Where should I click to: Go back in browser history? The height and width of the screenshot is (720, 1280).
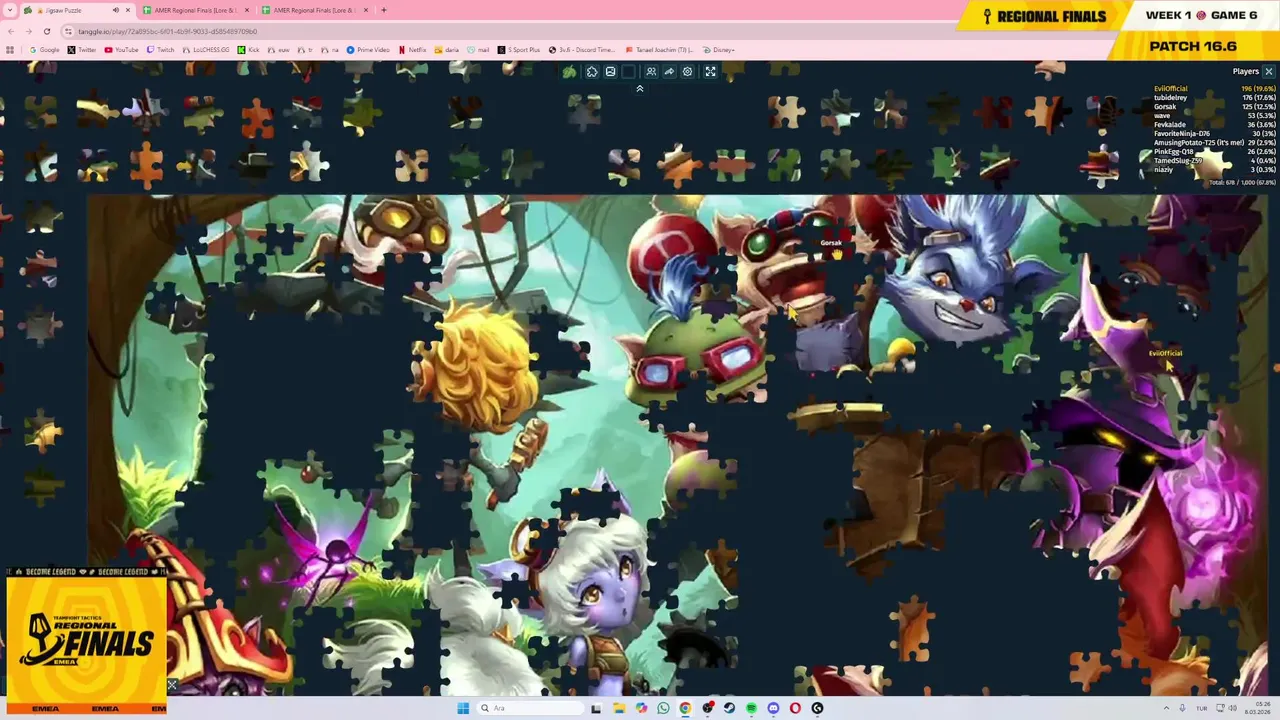11,31
